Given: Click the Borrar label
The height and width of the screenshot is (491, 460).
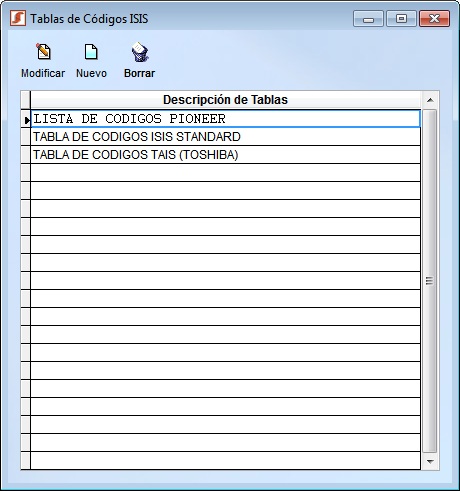Looking at the screenshot, I should (139, 73).
